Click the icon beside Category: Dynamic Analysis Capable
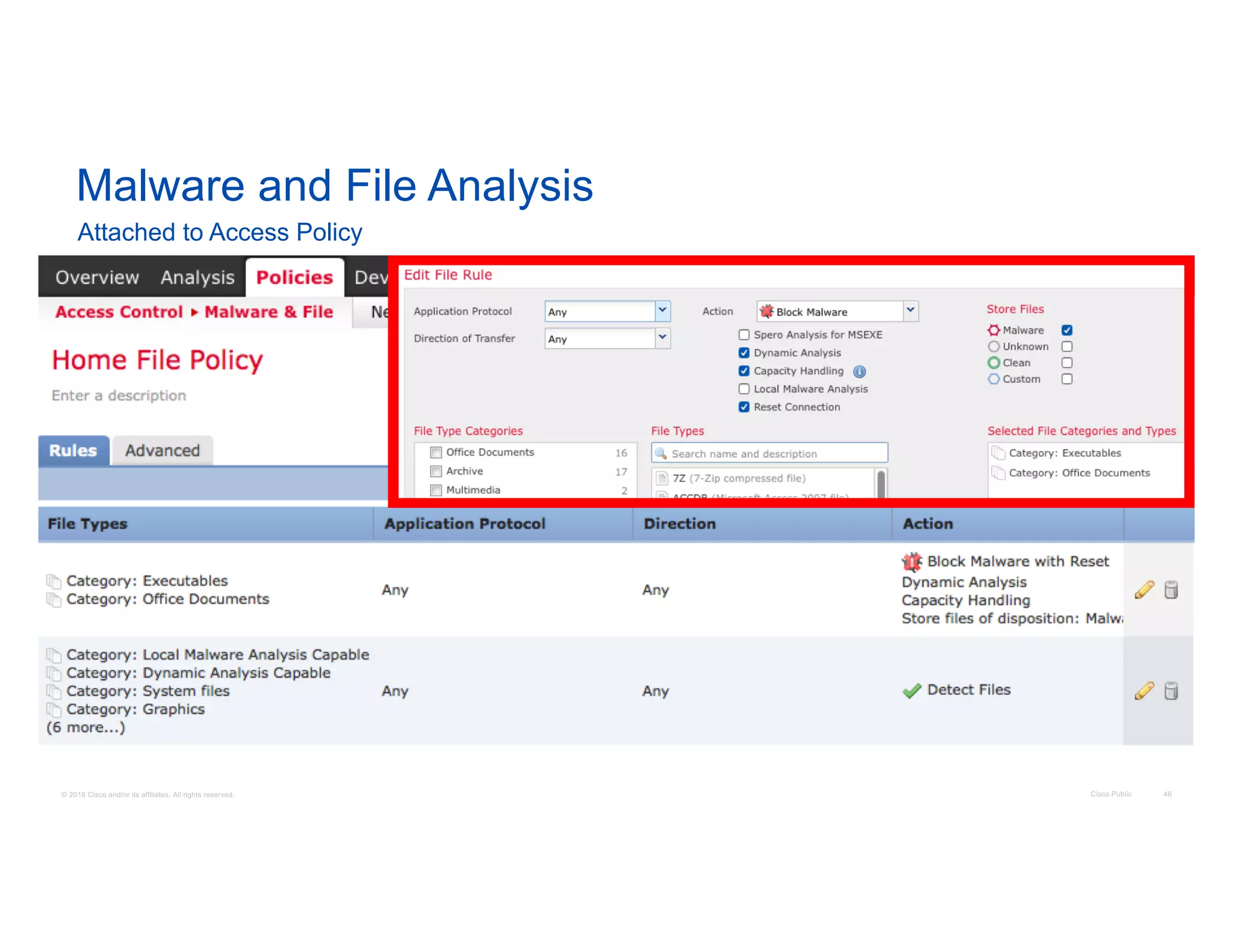Image resolution: width=1233 pixels, height=952 pixels. point(54,673)
